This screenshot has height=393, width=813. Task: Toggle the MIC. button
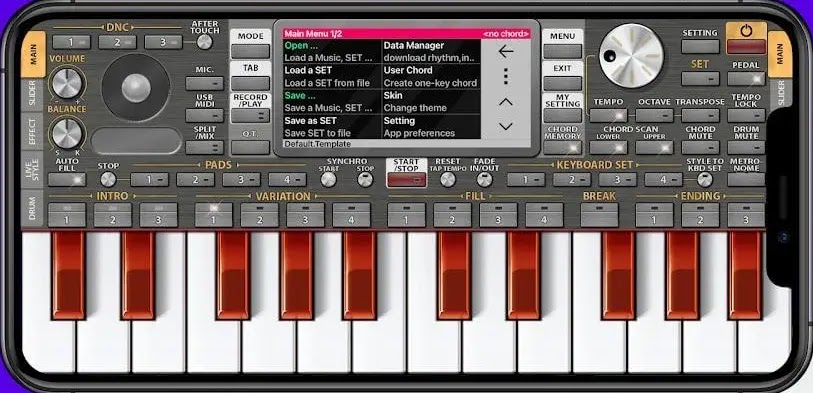204,83
